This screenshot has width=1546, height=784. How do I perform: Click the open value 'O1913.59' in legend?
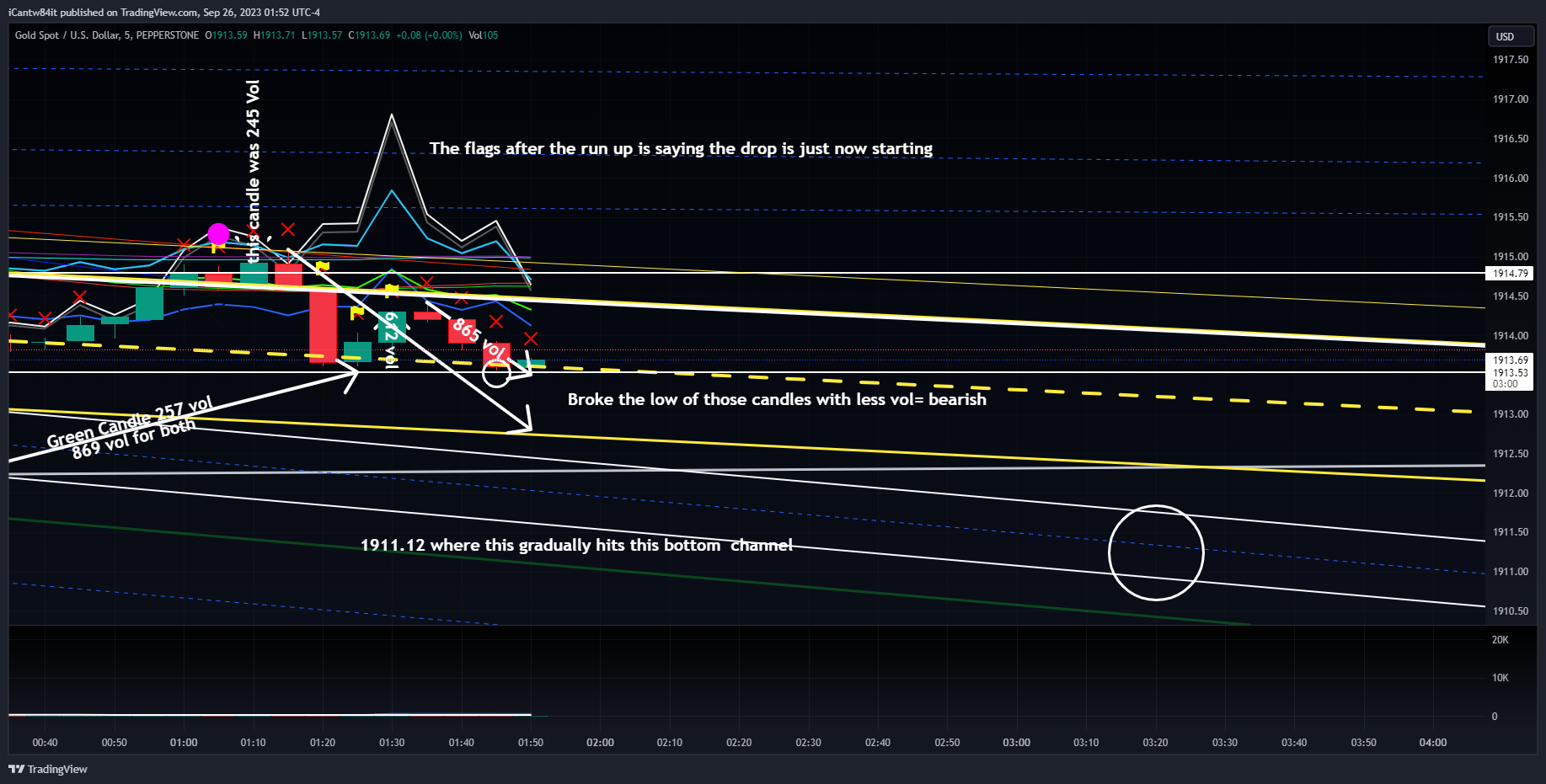[227, 35]
